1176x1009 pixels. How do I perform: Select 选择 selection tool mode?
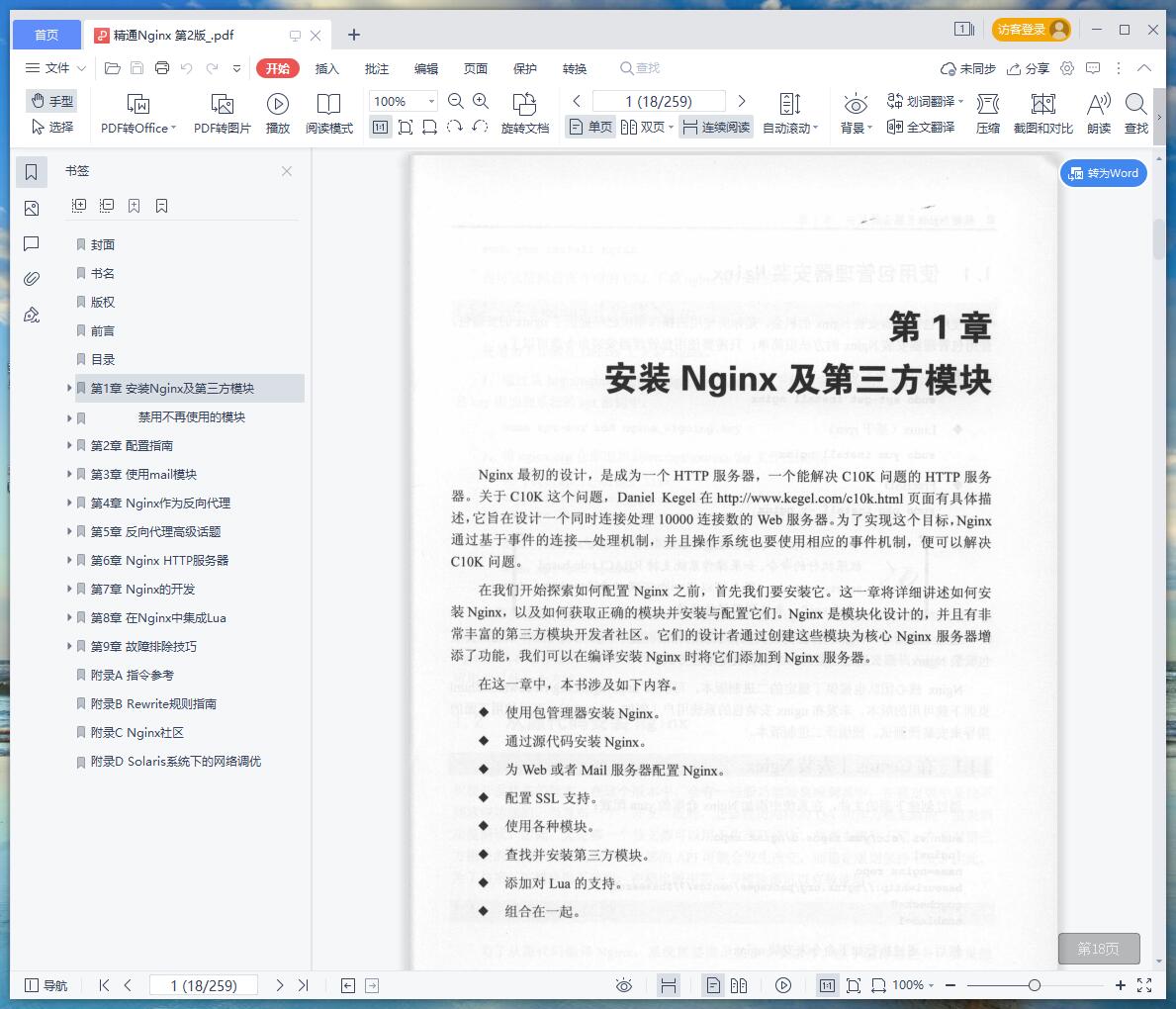(x=51, y=128)
